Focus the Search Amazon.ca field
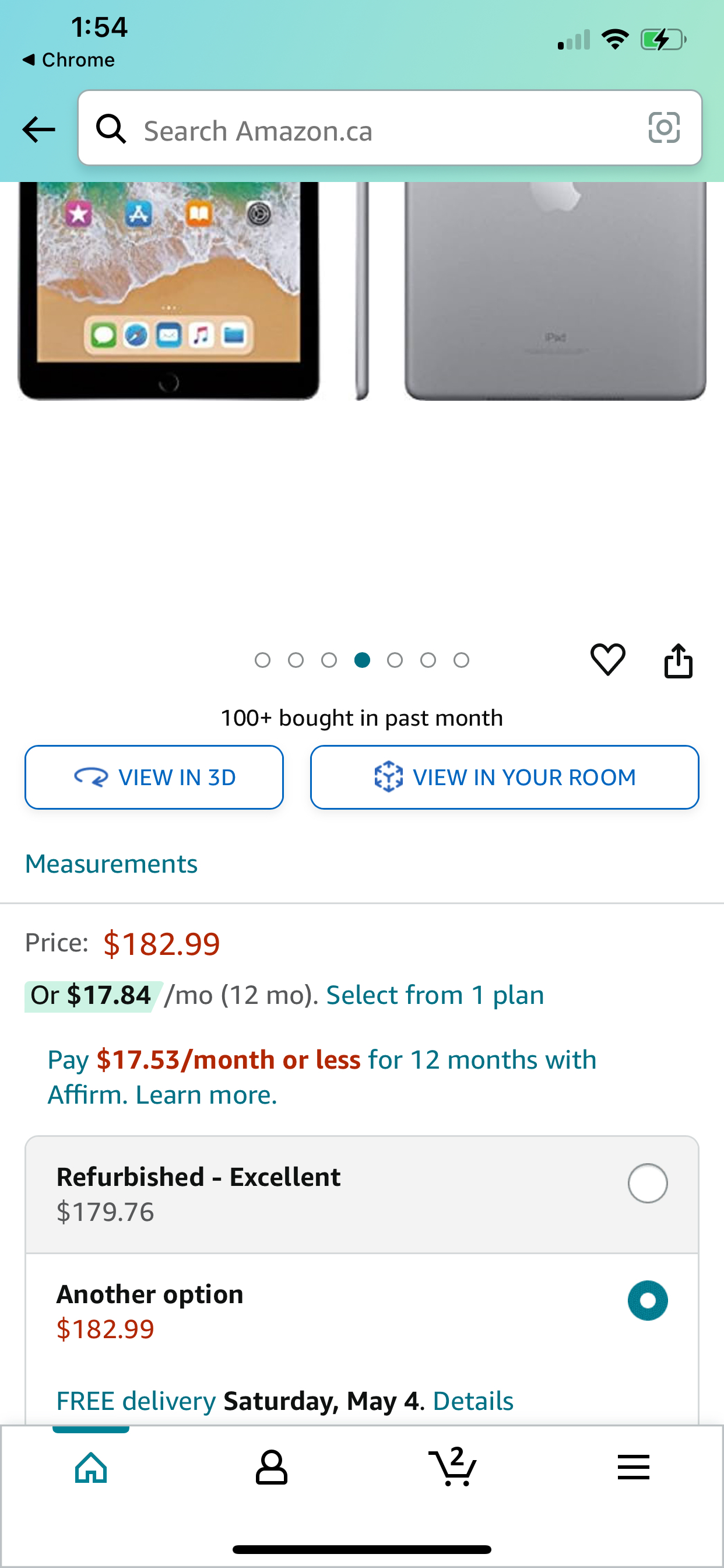This screenshot has width=724, height=1568. pyautogui.click(x=377, y=130)
